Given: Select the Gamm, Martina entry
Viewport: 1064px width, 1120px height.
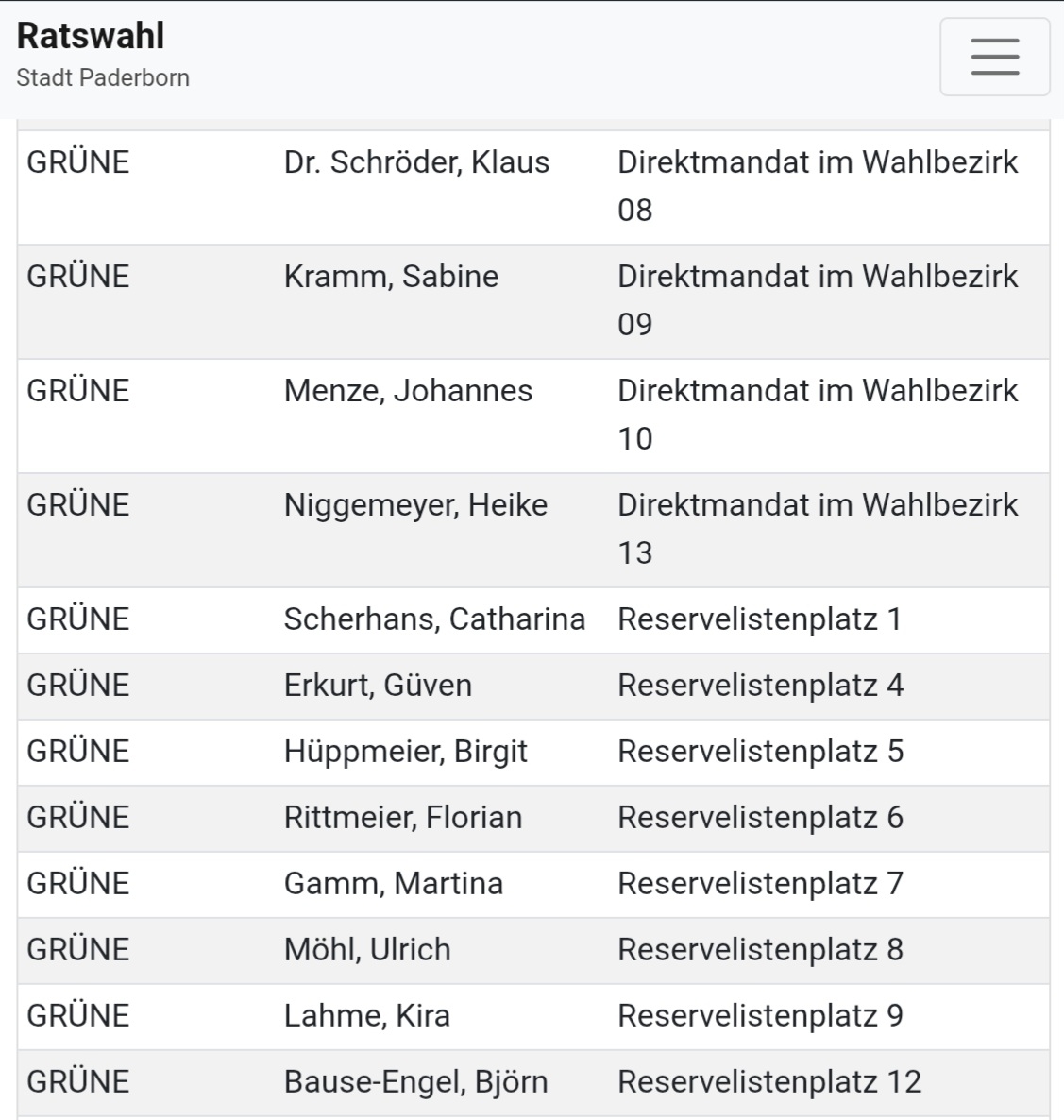Looking at the screenshot, I should [x=393, y=884].
